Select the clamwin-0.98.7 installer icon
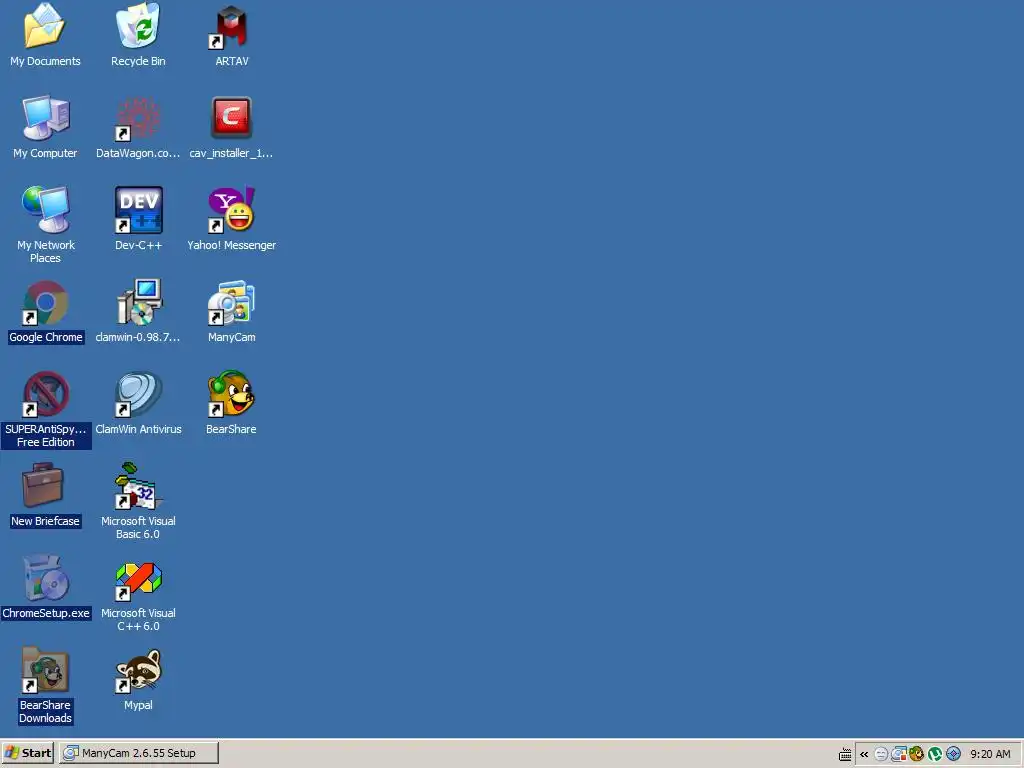The image size is (1024, 768). pyautogui.click(x=138, y=302)
